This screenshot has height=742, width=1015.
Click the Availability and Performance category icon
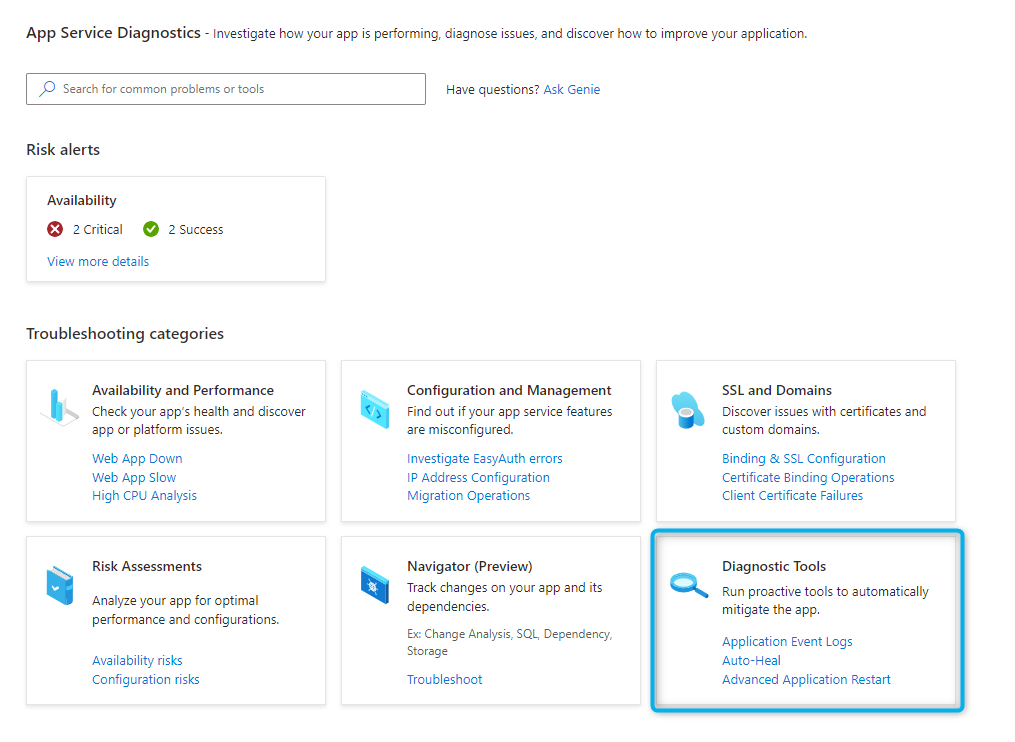59,406
